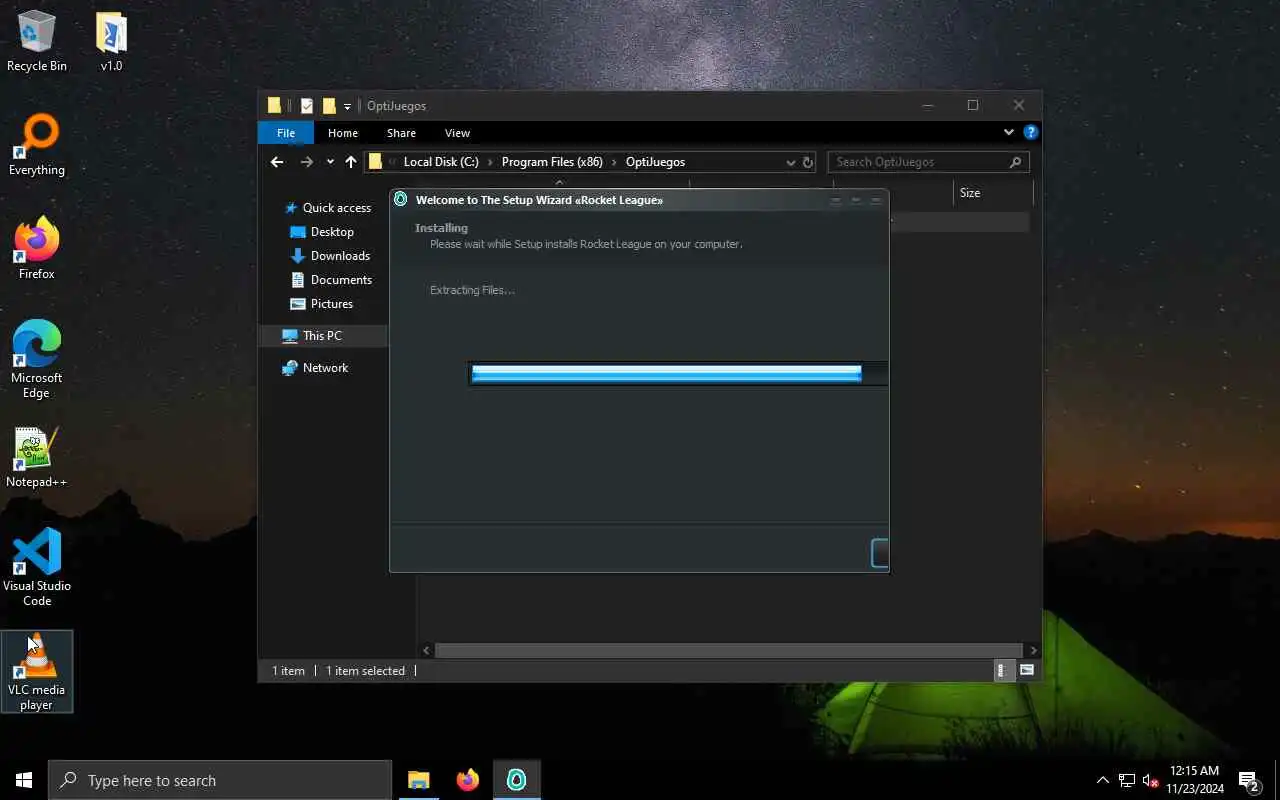This screenshot has width=1280, height=800.
Task: Open the Customize Quick Access Toolbar dropdown
Action: [347, 106]
